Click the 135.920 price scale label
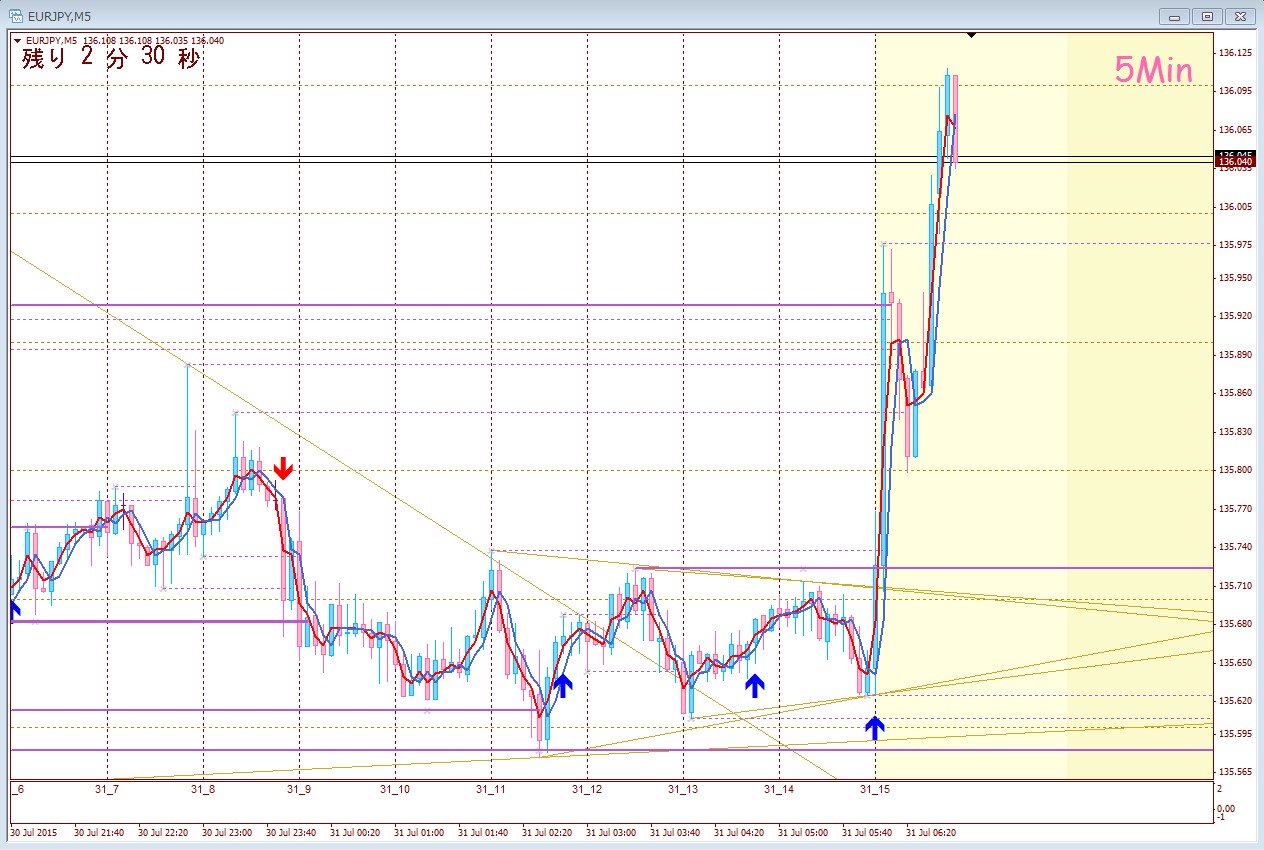Viewport: 1264px width, 850px height. [1236, 316]
